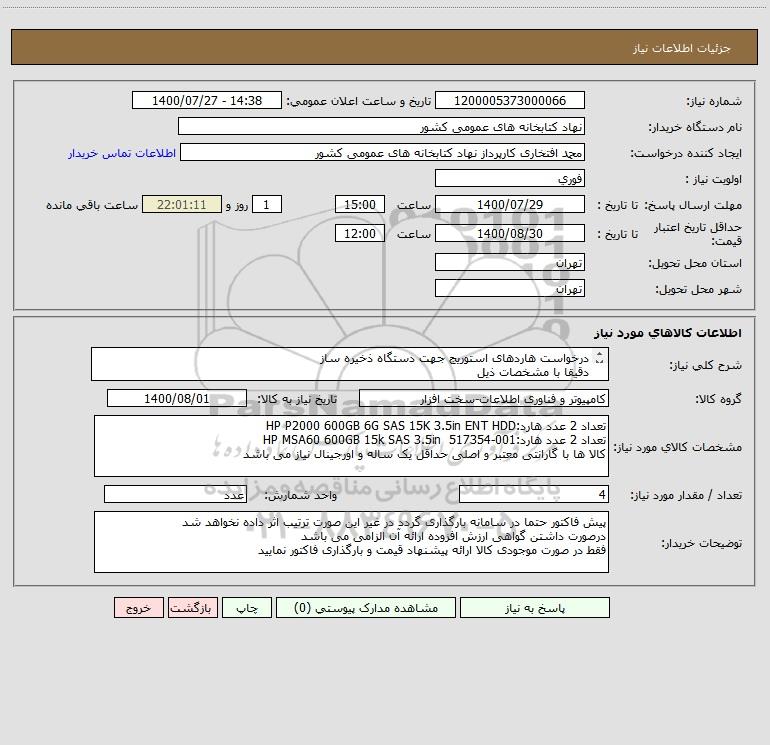The height and width of the screenshot is (745, 770).
Task: Open مشاهده مدارک پیوستی (0) button
Action: tap(366, 607)
